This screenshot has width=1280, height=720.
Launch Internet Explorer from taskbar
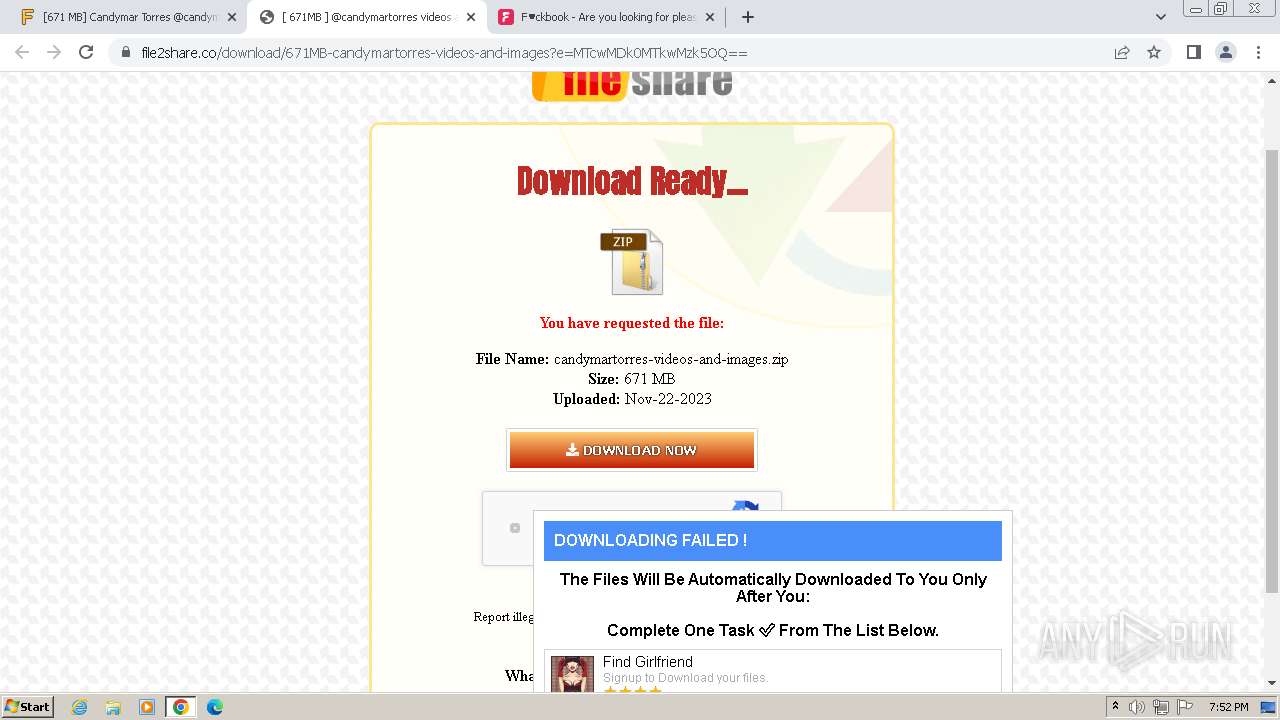(79, 706)
